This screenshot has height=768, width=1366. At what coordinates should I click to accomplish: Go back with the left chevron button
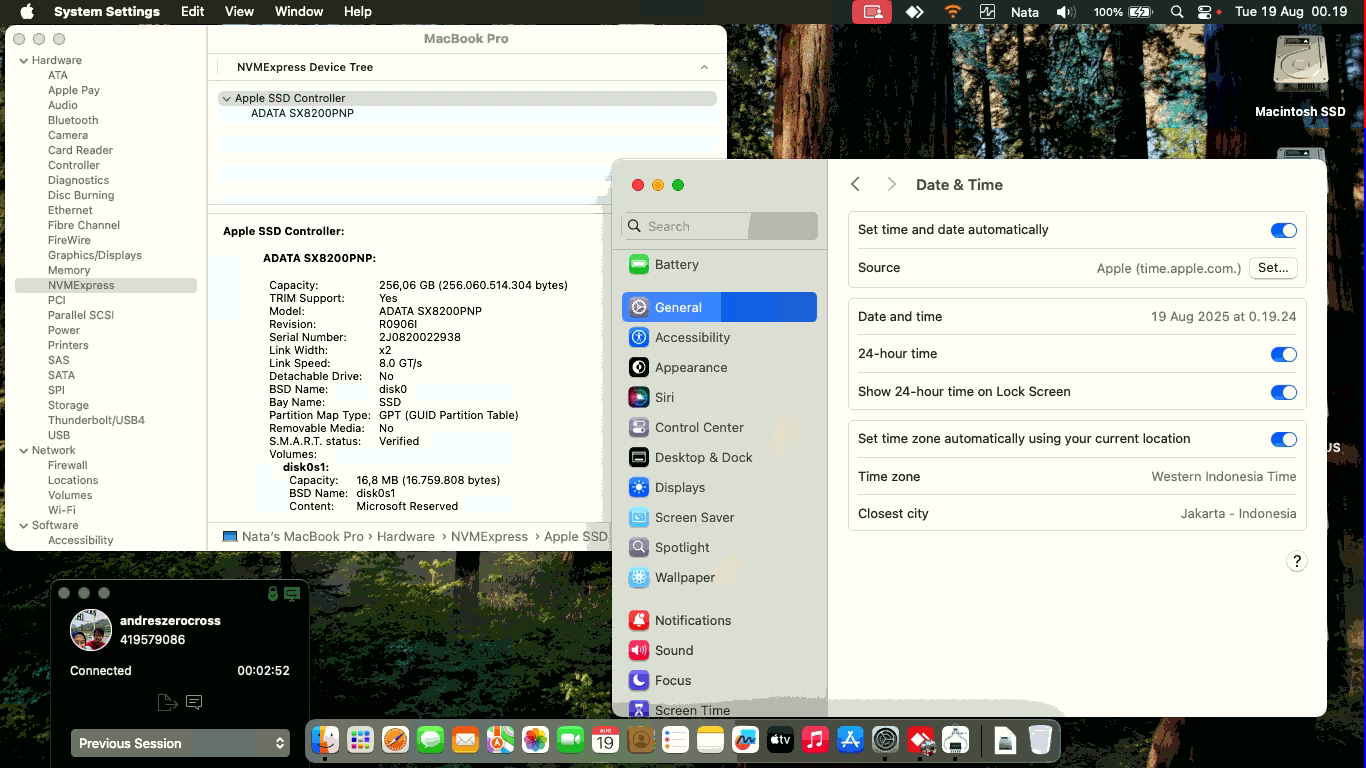855,185
